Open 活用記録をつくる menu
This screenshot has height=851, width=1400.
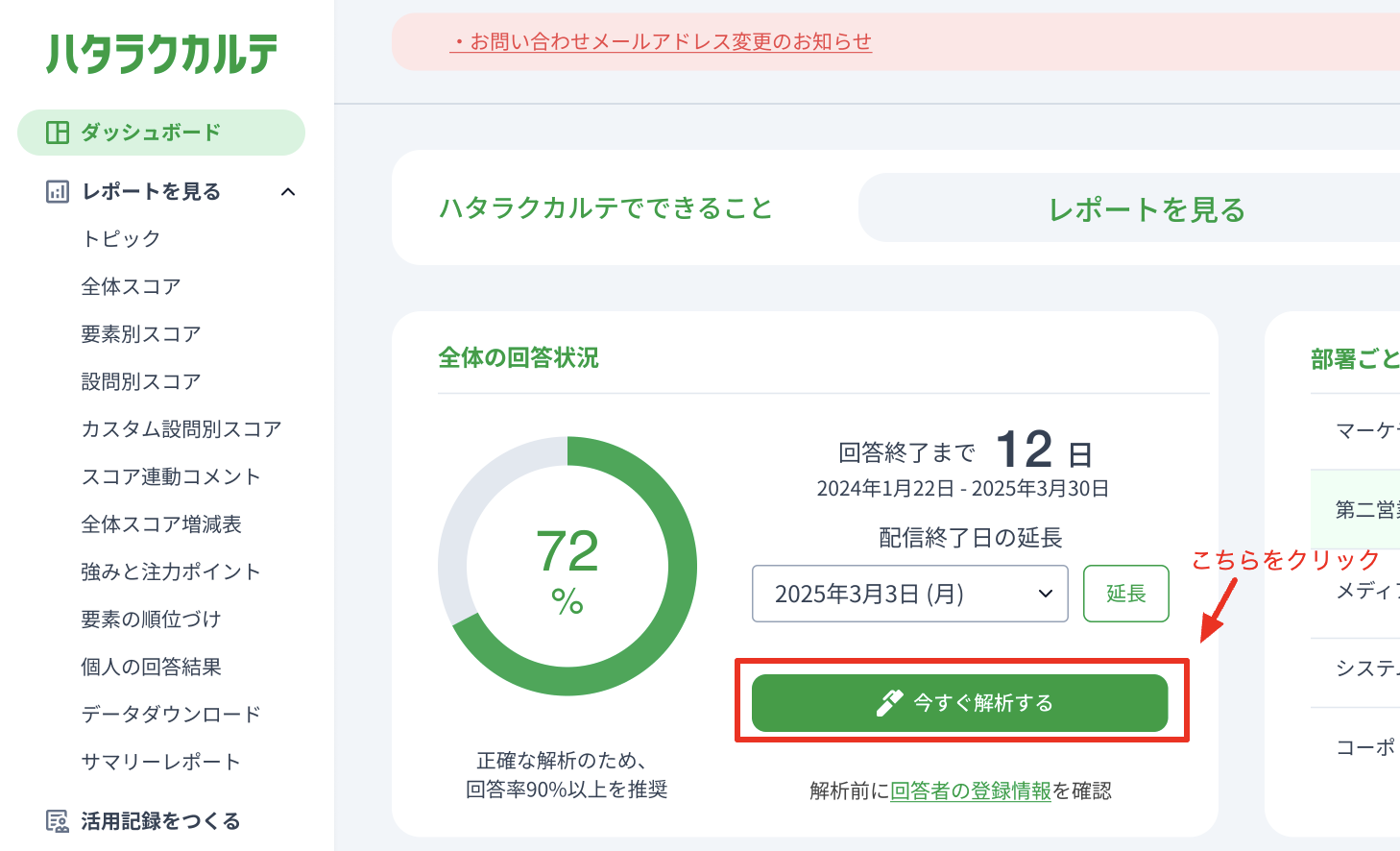pyautogui.click(x=161, y=821)
